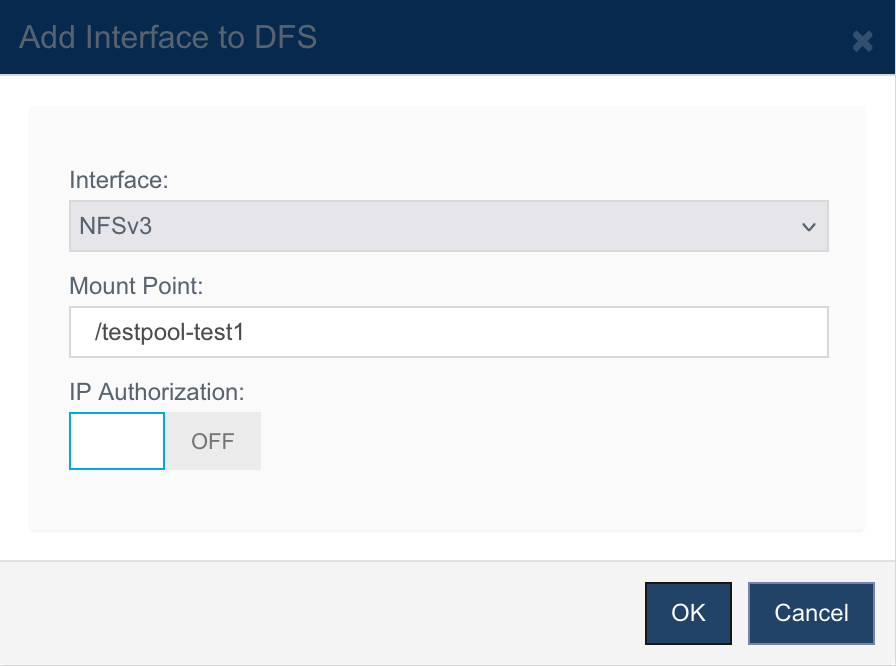Focus the Mount Point input field
Screen dimensions: 896x666
pos(449,332)
